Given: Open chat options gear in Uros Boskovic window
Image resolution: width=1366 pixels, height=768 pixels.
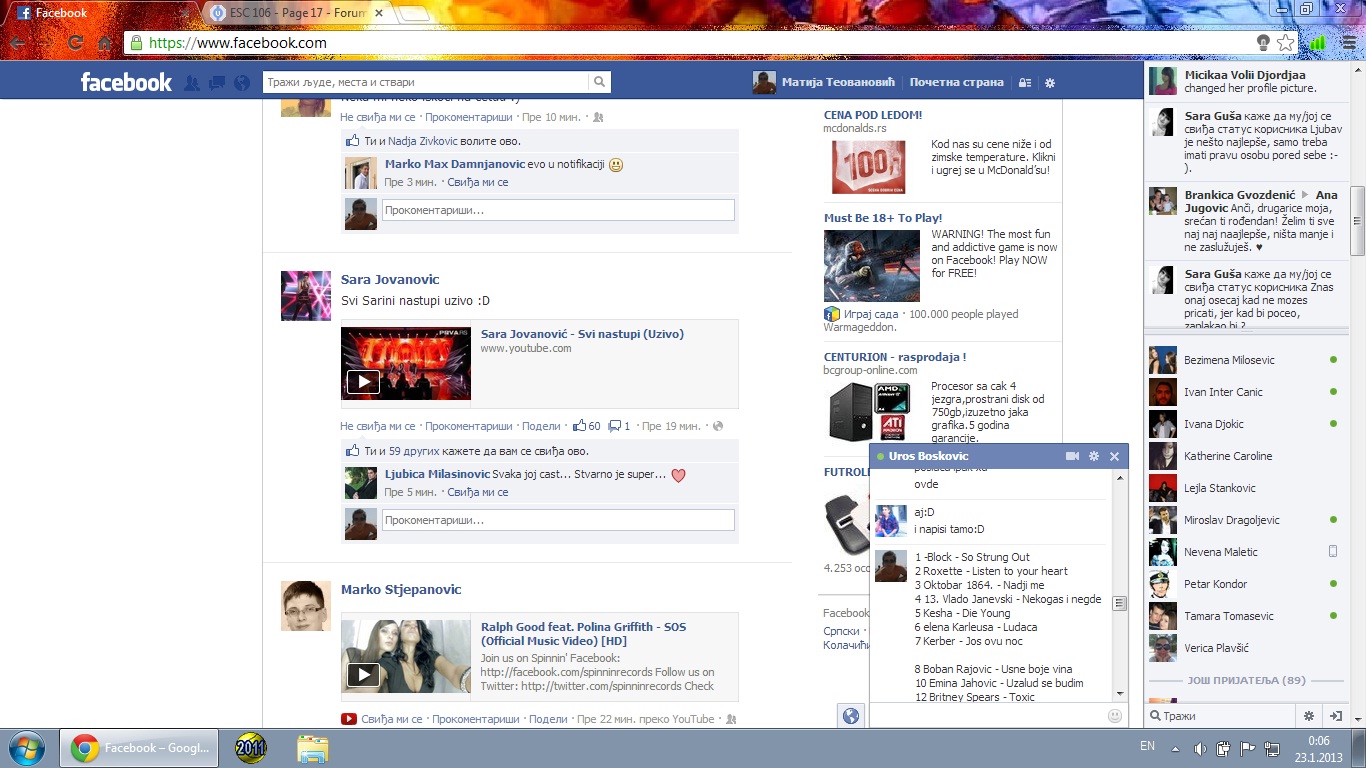Looking at the screenshot, I should click(1094, 456).
